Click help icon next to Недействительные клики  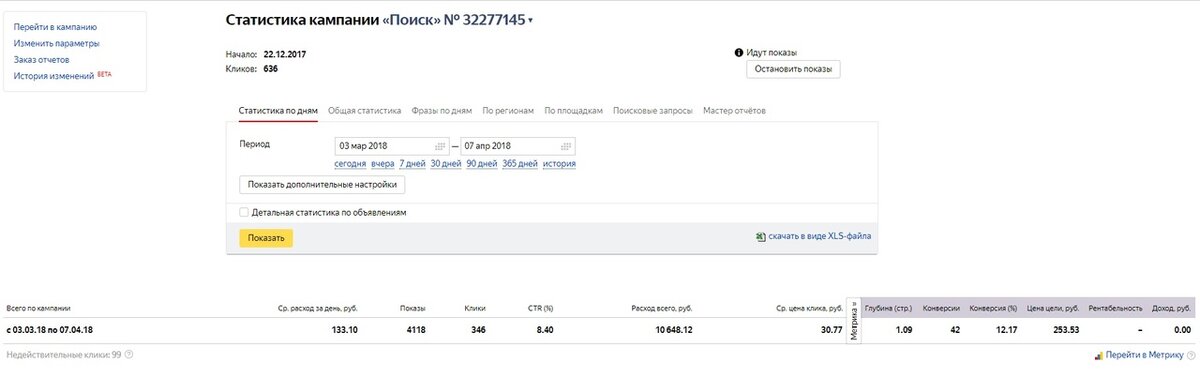click(x=129, y=355)
